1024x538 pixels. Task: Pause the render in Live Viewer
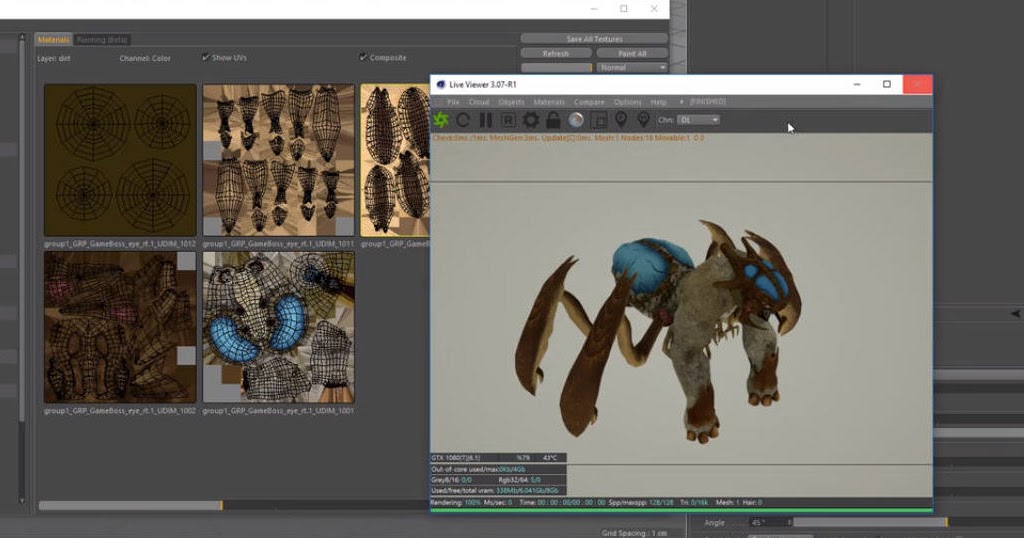[x=485, y=120]
